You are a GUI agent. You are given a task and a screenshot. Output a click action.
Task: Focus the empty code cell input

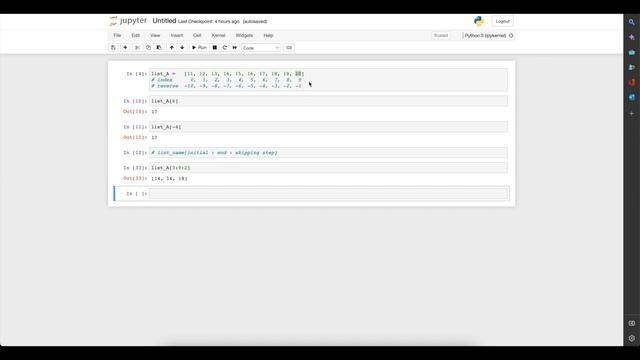pyautogui.click(x=329, y=193)
